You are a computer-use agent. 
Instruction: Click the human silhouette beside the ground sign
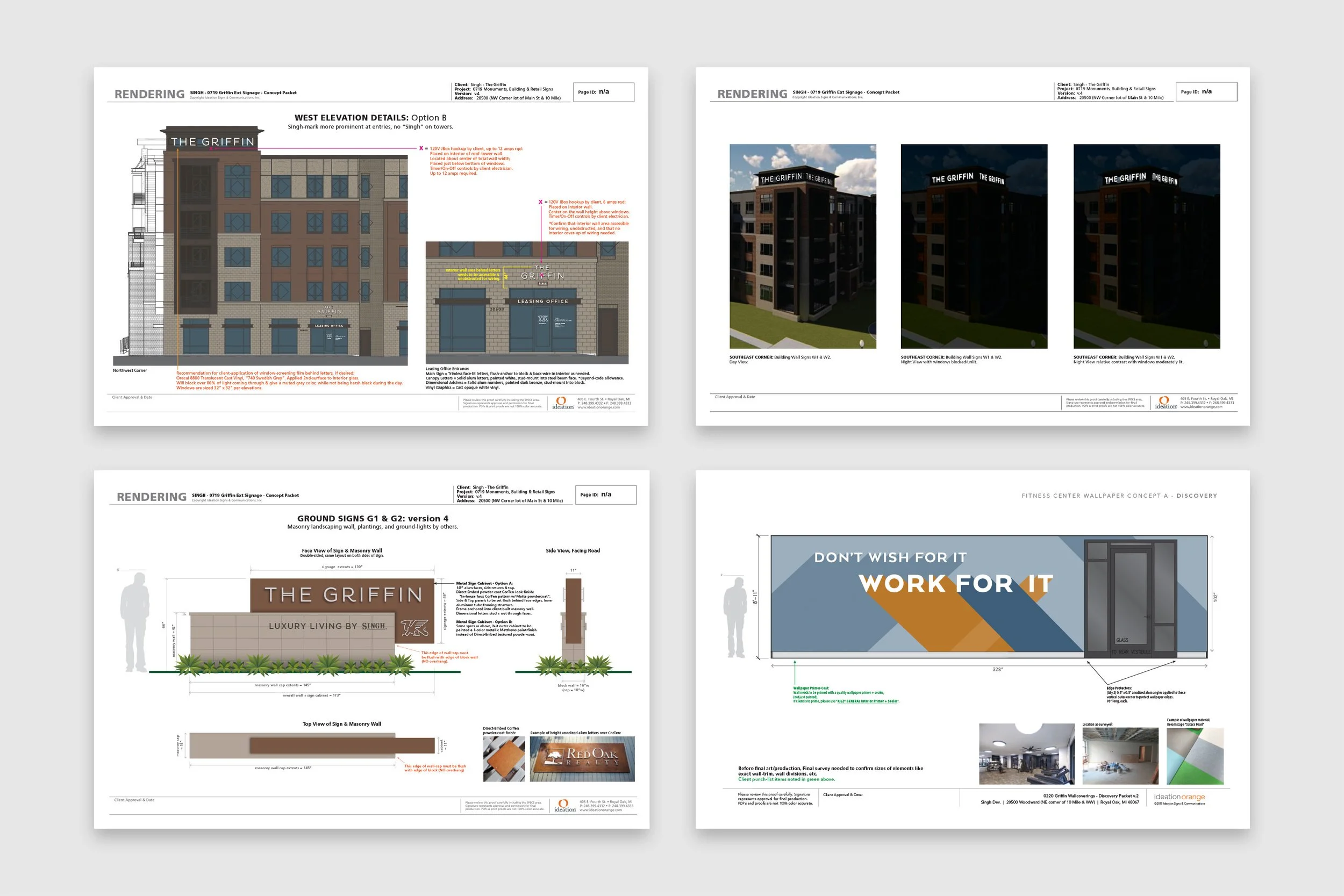(135, 622)
